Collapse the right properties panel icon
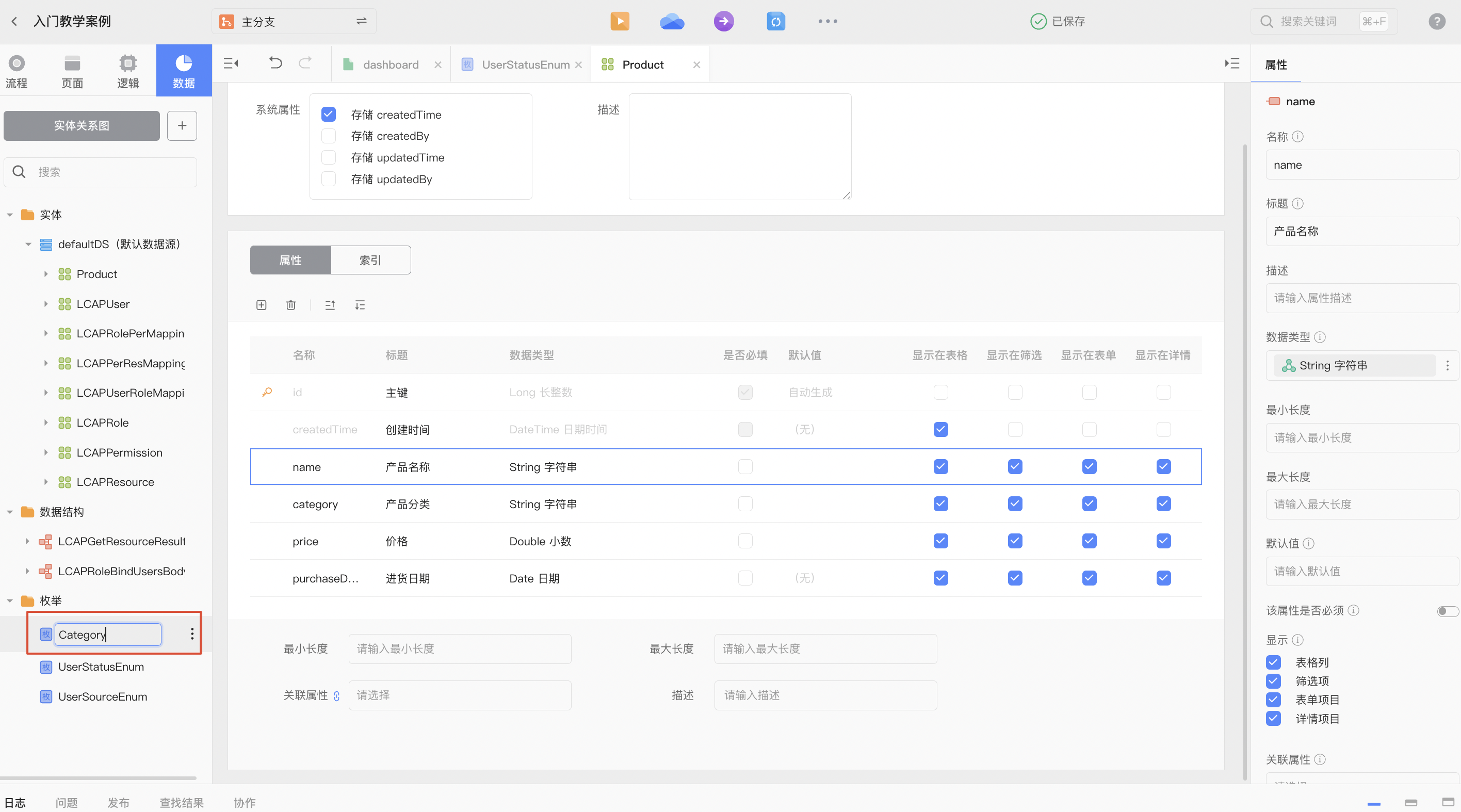Viewport: 1461px width, 812px height. pos(1232,63)
